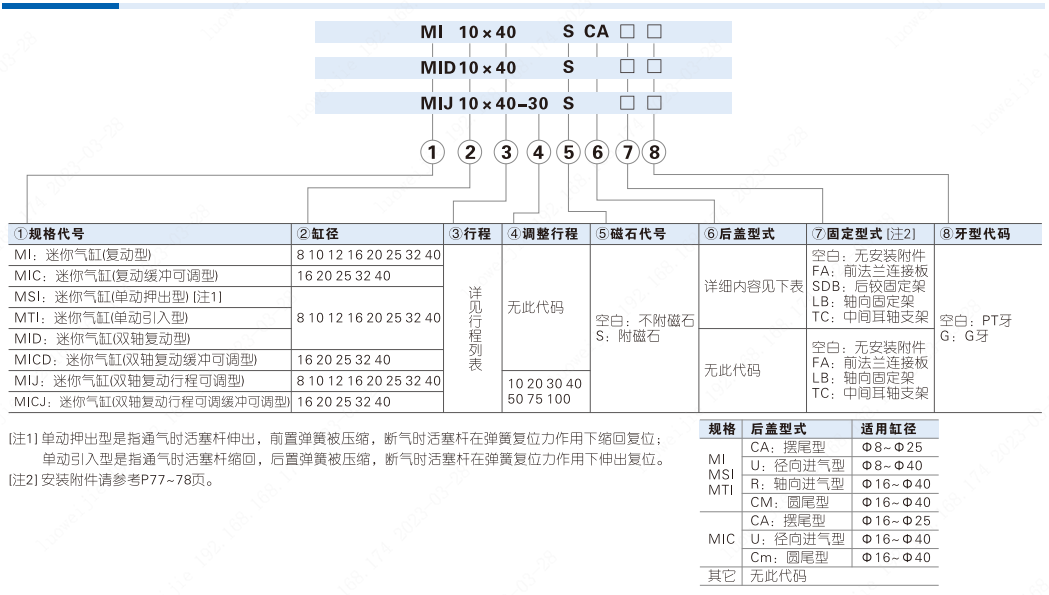This screenshot has width=1049, height=595.
Task: Click the first empty box in the MIJ 10×40-30 row
Action: click(627, 103)
